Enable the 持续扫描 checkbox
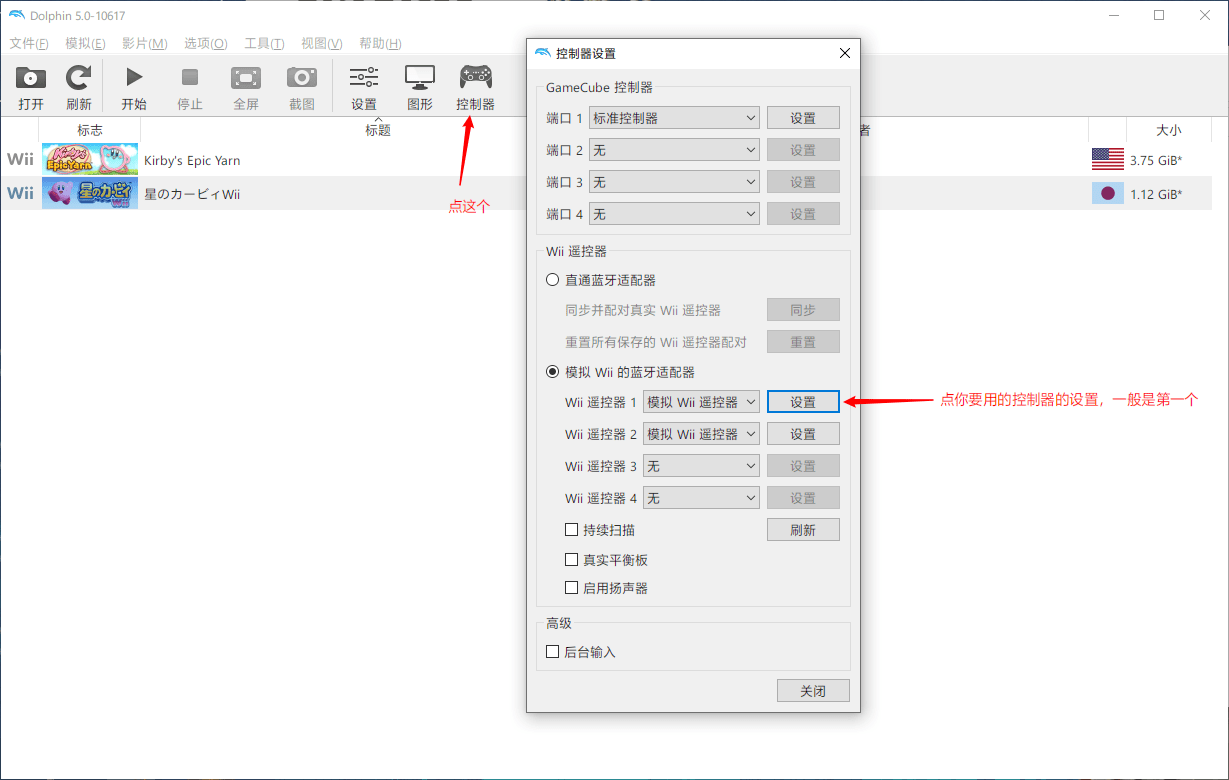Image resolution: width=1229 pixels, height=780 pixels. (572, 530)
